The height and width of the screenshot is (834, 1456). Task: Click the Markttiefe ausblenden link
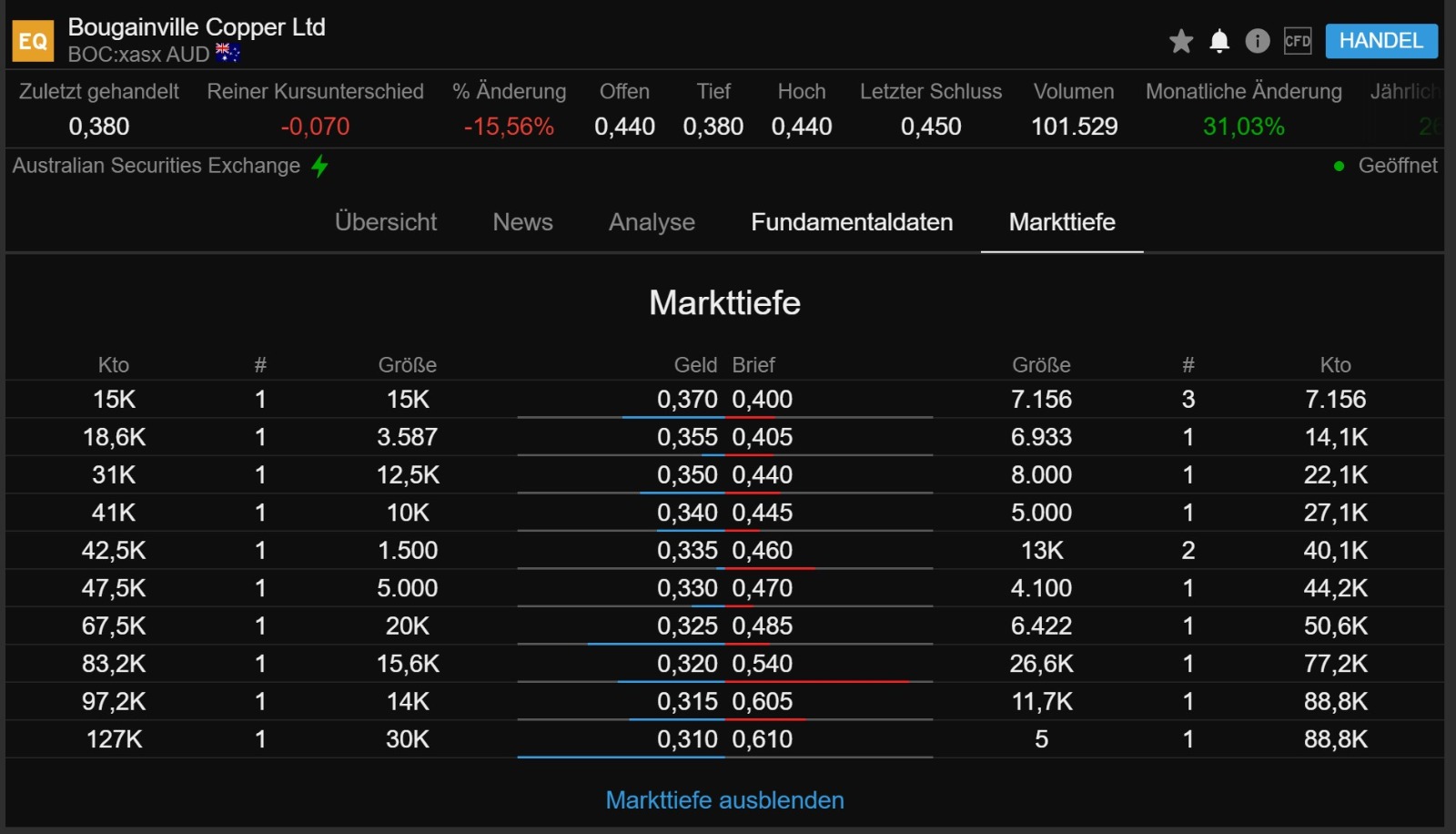pyautogui.click(x=725, y=800)
